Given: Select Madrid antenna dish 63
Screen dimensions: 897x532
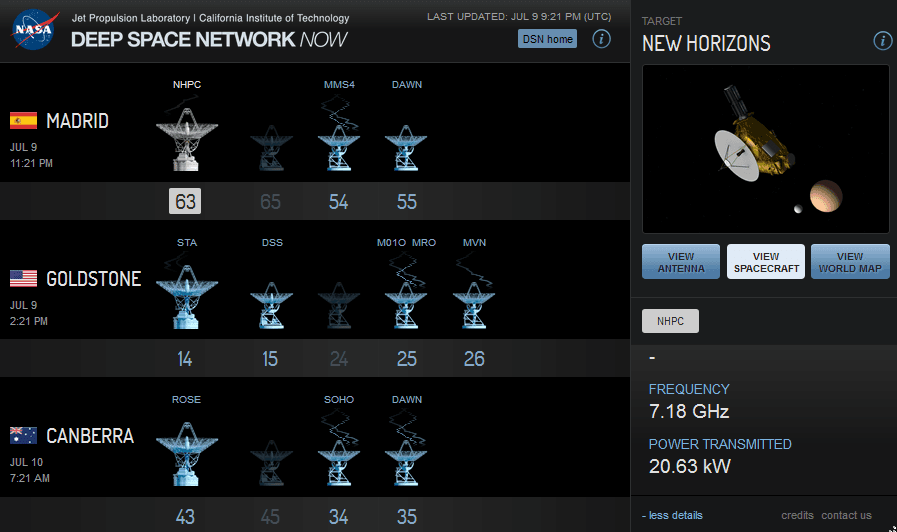Looking at the screenshot, I should tap(186, 139).
